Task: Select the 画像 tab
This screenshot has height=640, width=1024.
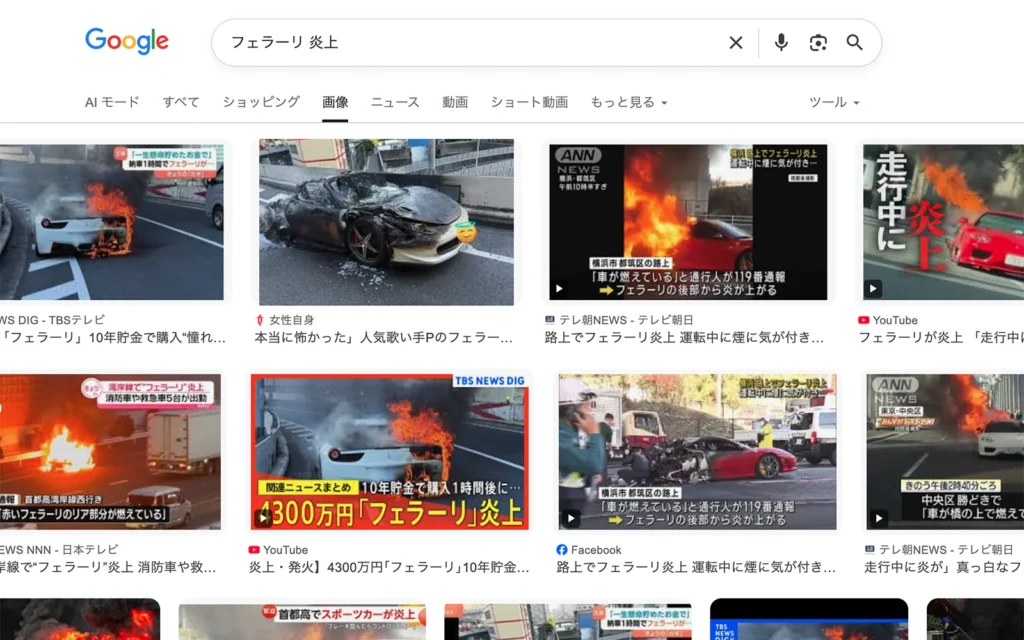Action: click(x=335, y=102)
